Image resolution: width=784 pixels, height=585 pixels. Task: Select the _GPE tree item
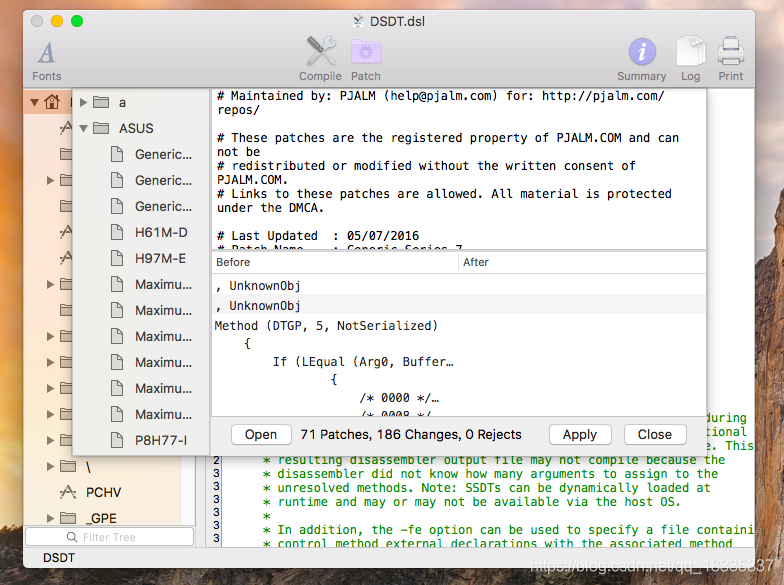pos(103,518)
